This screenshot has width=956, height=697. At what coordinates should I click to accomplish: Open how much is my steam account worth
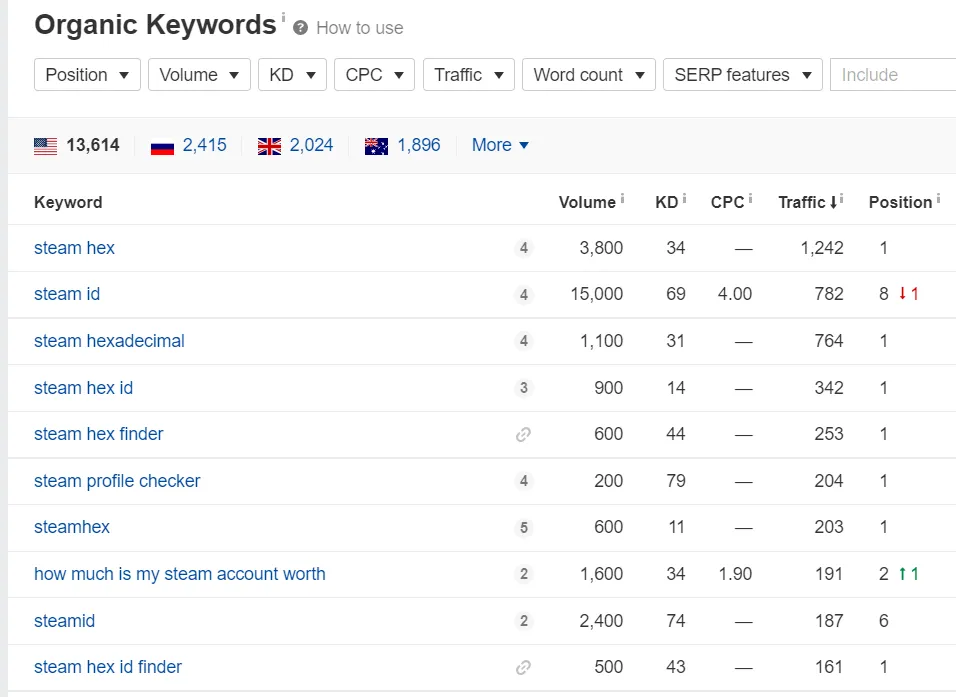coord(180,574)
